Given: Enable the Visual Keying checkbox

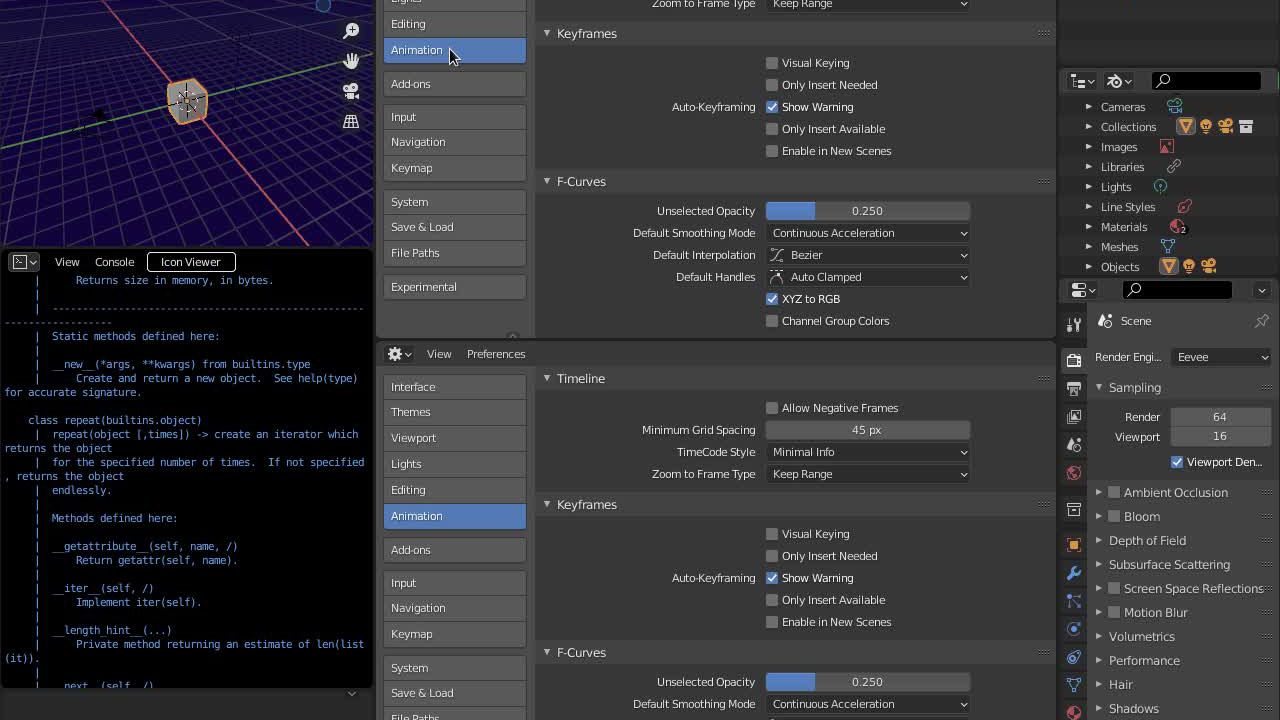Looking at the screenshot, I should point(772,62).
